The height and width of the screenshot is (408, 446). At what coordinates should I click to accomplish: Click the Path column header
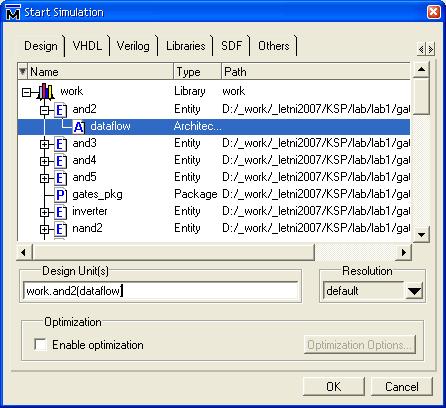(x=316, y=71)
